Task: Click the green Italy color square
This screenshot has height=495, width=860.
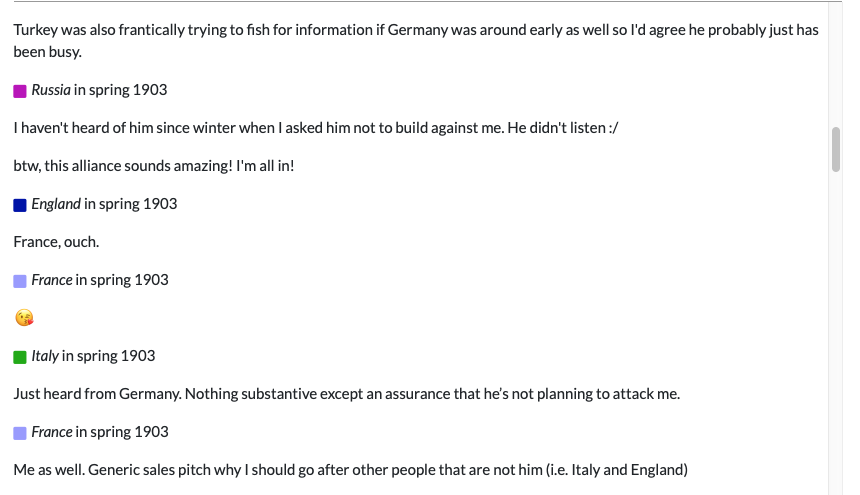Action: tap(20, 357)
